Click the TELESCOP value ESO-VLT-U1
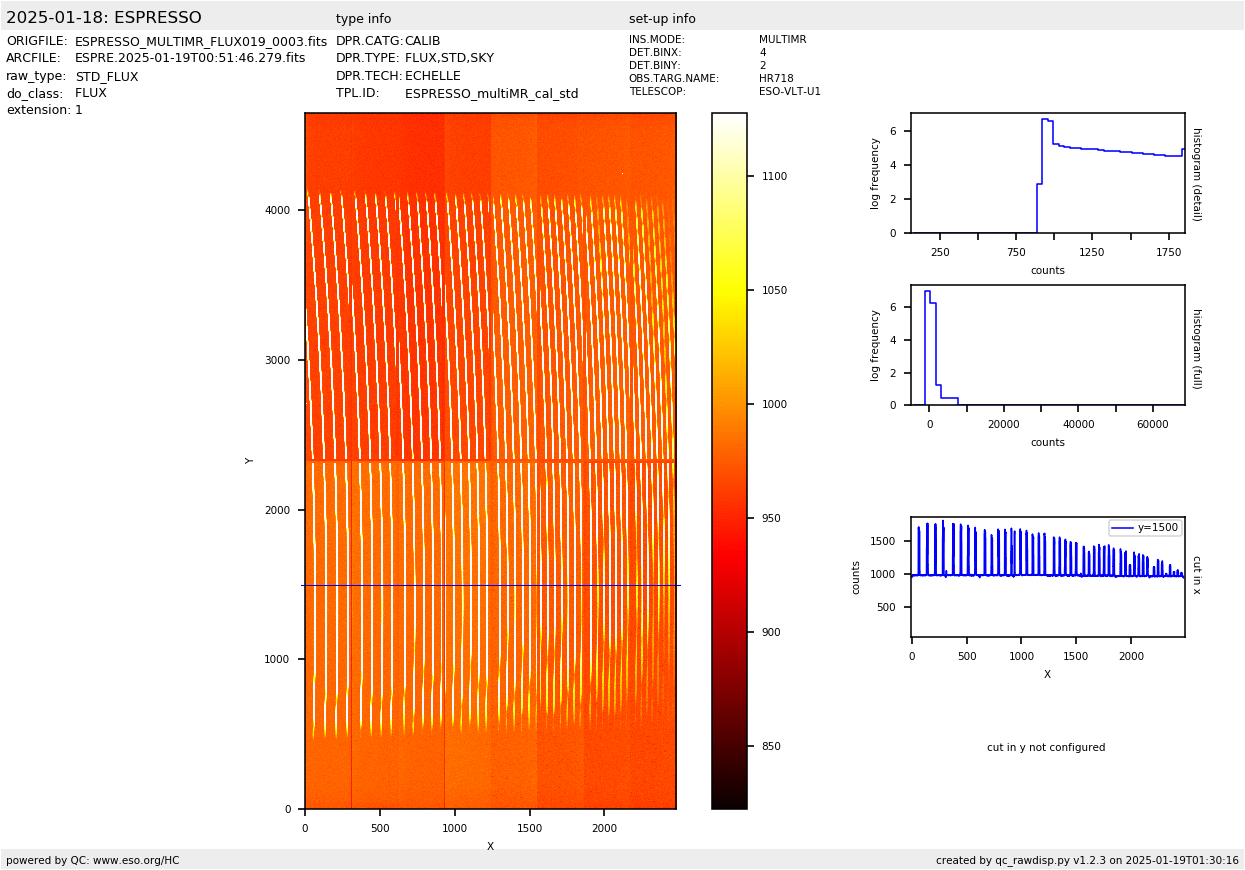 (x=789, y=92)
